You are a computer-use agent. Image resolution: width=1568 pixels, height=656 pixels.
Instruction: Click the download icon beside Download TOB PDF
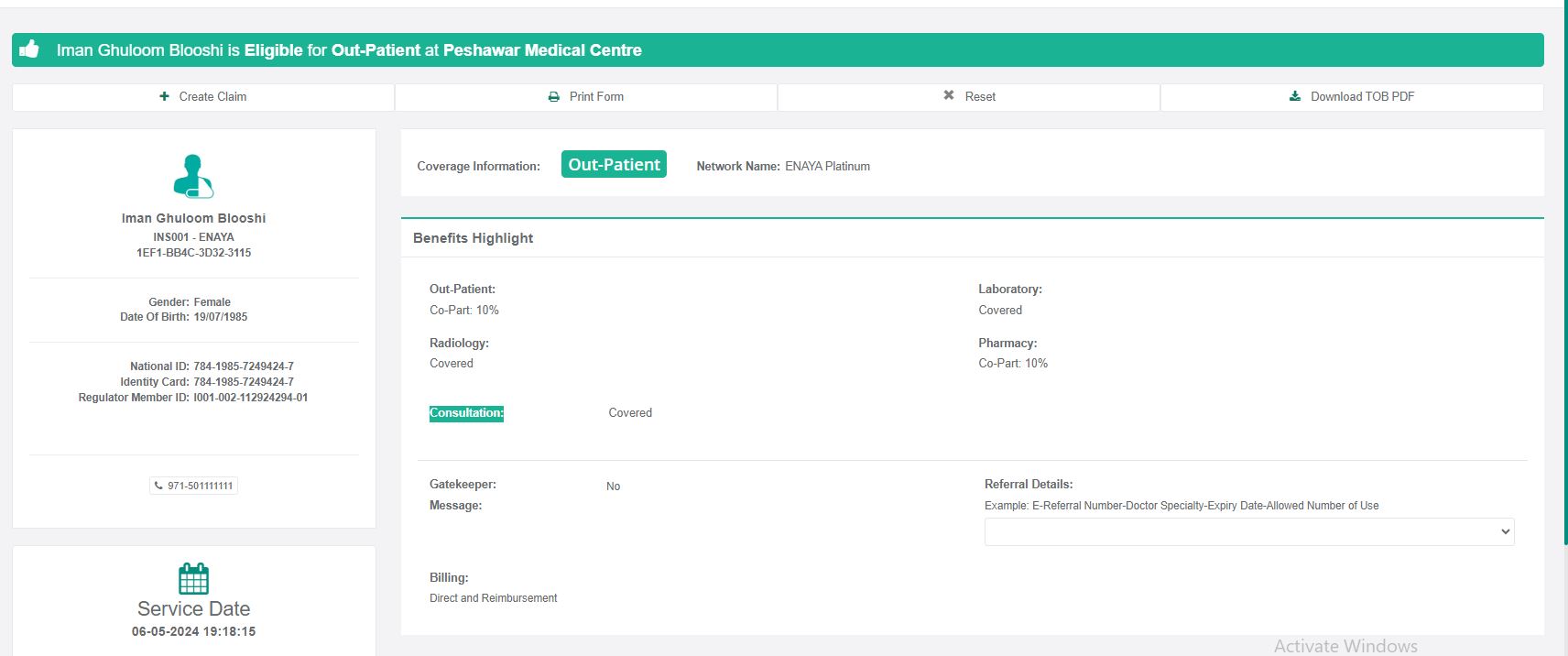click(1295, 96)
